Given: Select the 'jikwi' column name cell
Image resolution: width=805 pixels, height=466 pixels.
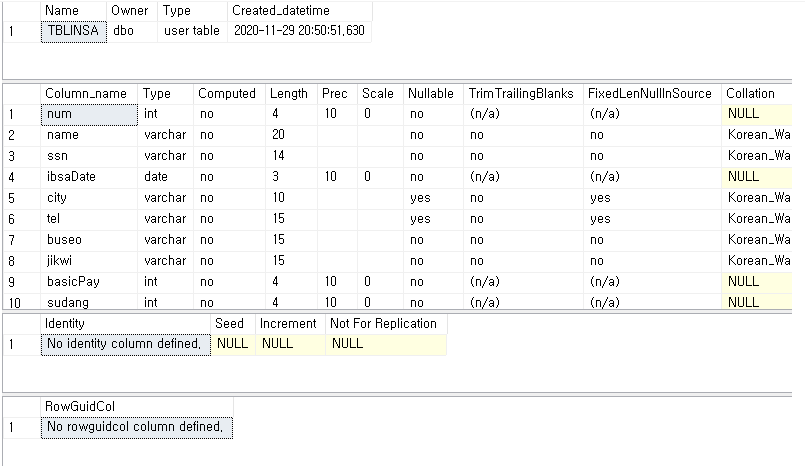Looking at the screenshot, I should (89, 262).
